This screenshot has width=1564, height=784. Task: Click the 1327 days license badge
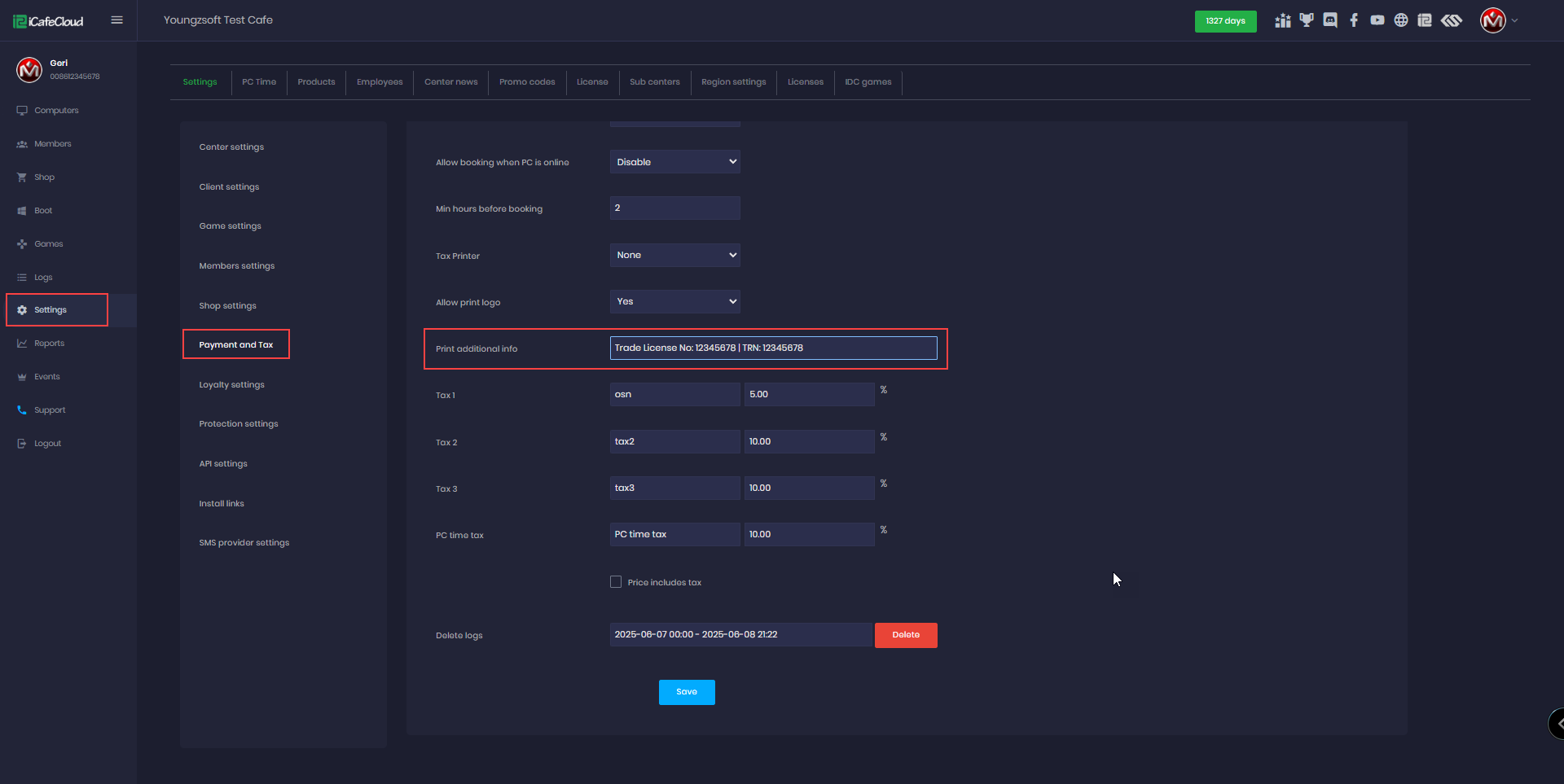[x=1225, y=21]
